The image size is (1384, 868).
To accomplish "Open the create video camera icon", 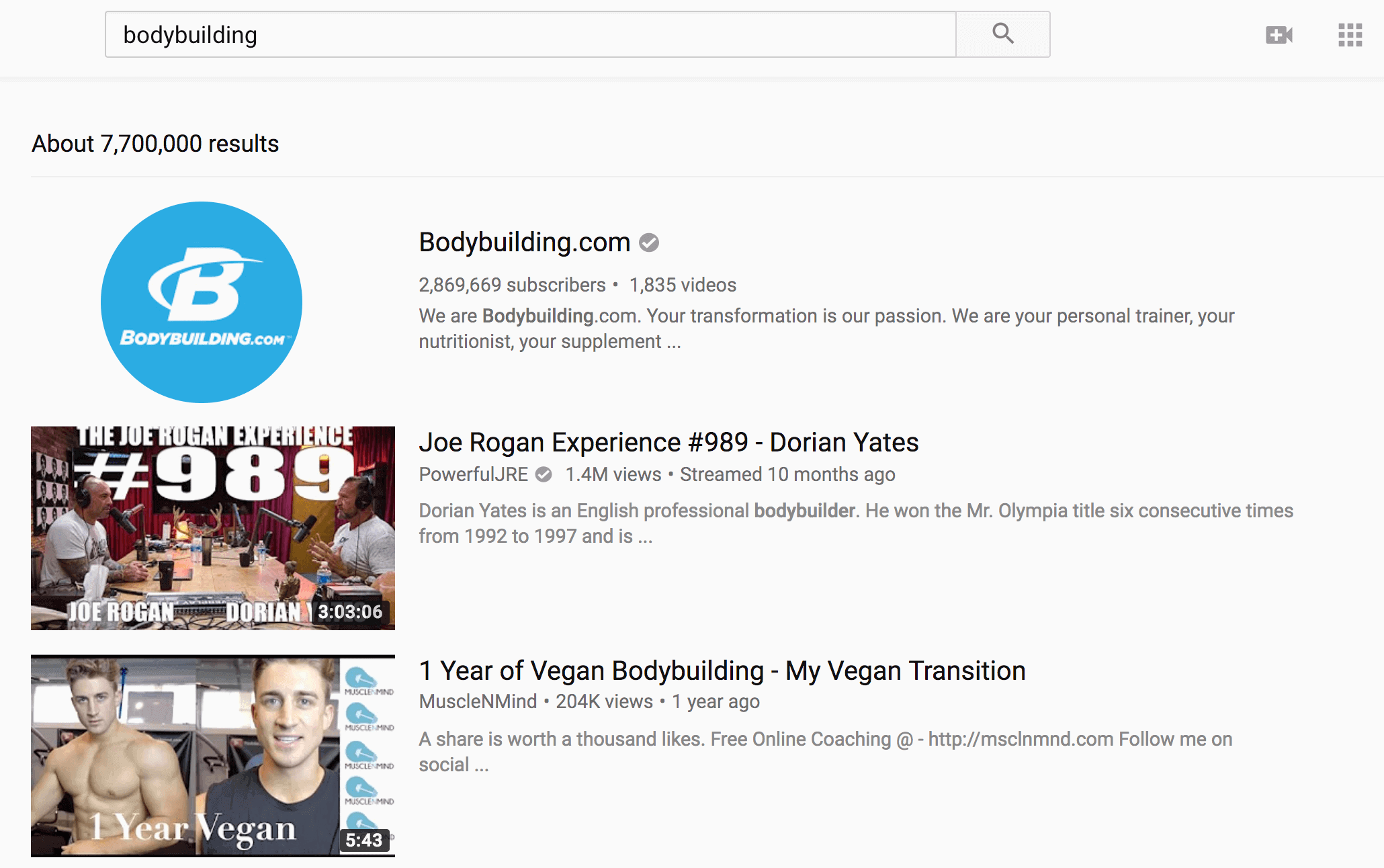I will [x=1279, y=35].
